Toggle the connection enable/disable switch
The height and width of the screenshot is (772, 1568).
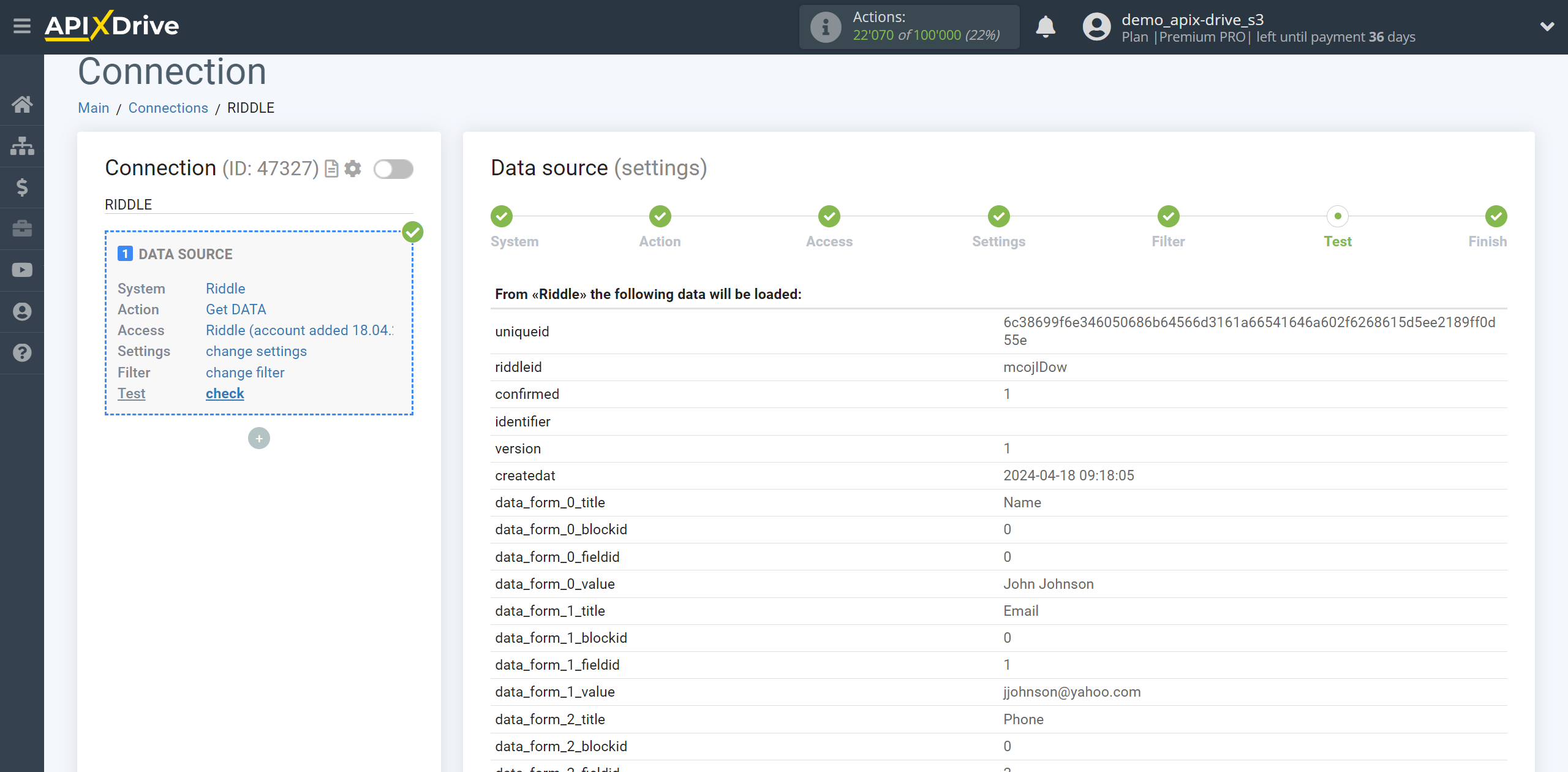coord(393,169)
